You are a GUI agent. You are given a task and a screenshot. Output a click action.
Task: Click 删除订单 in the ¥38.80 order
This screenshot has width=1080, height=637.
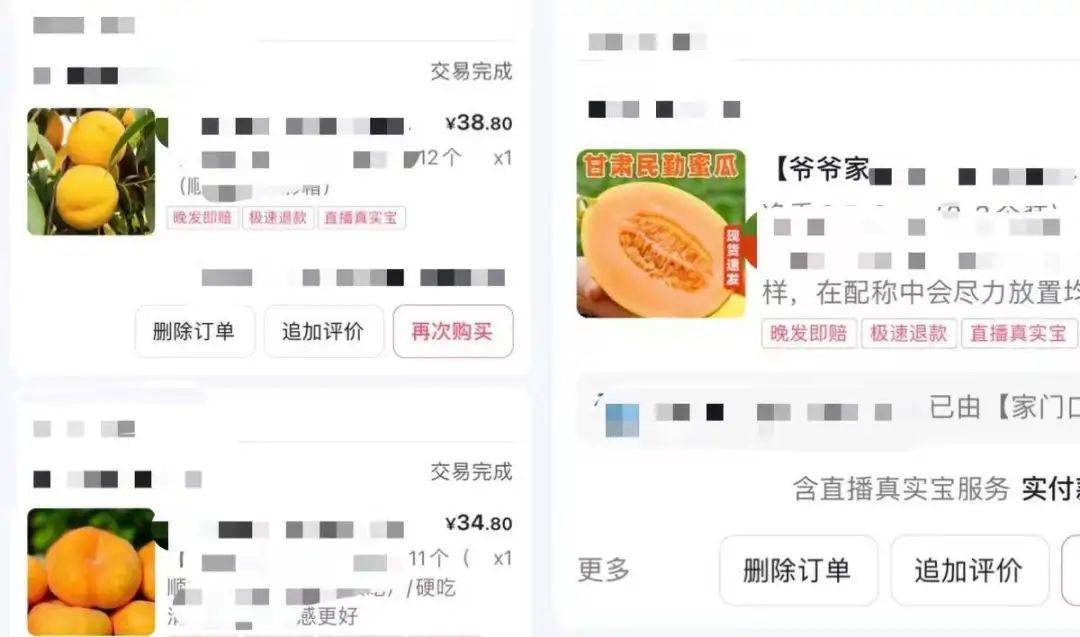194,331
